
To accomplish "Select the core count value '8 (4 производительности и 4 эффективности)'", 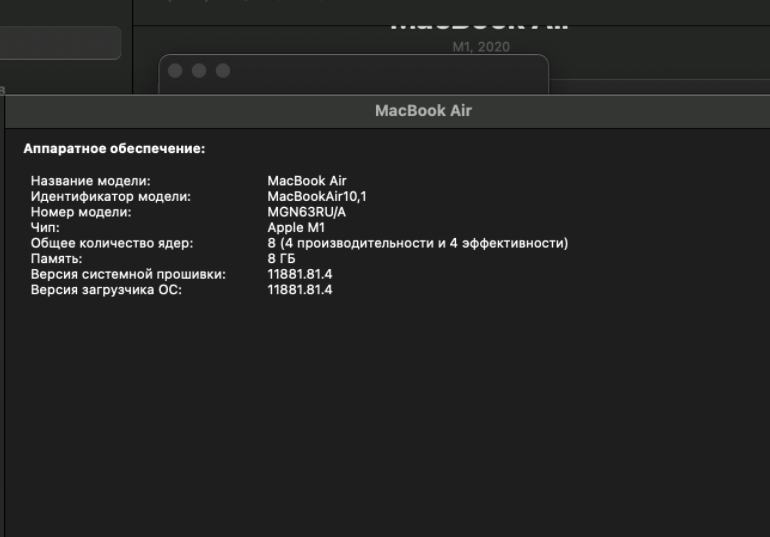I will 418,243.
